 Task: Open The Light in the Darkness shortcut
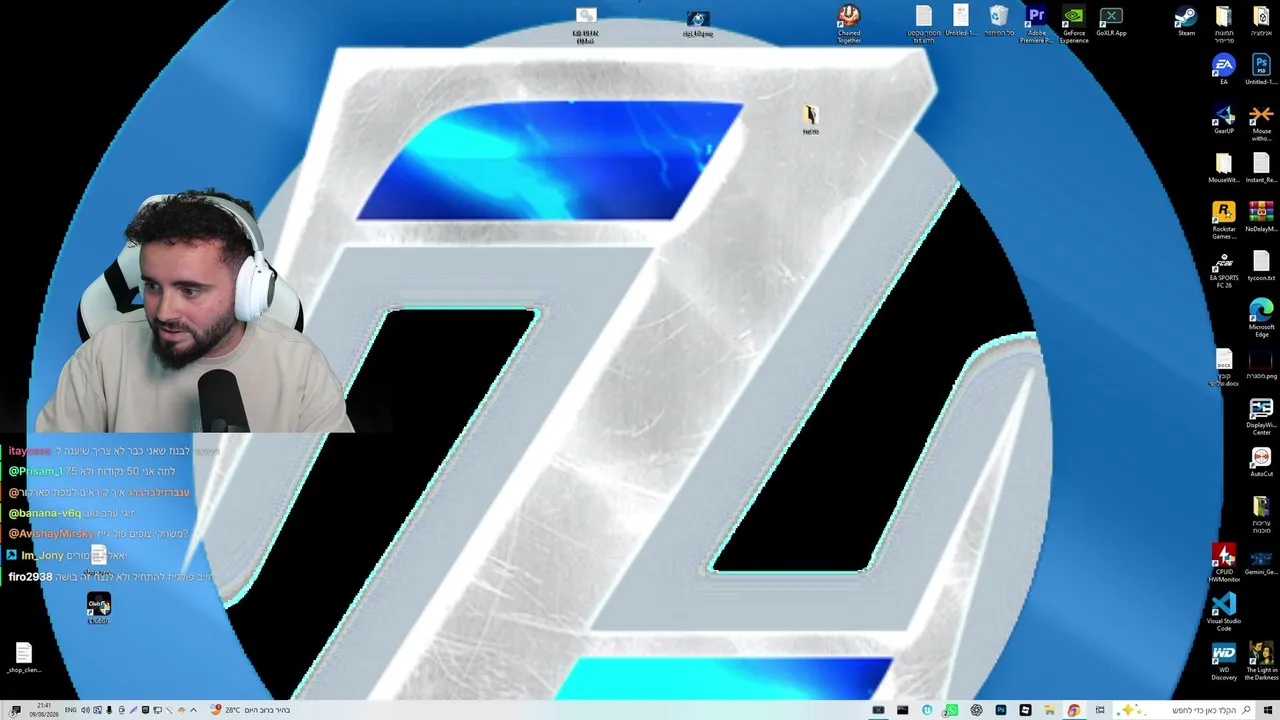coord(1261,662)
